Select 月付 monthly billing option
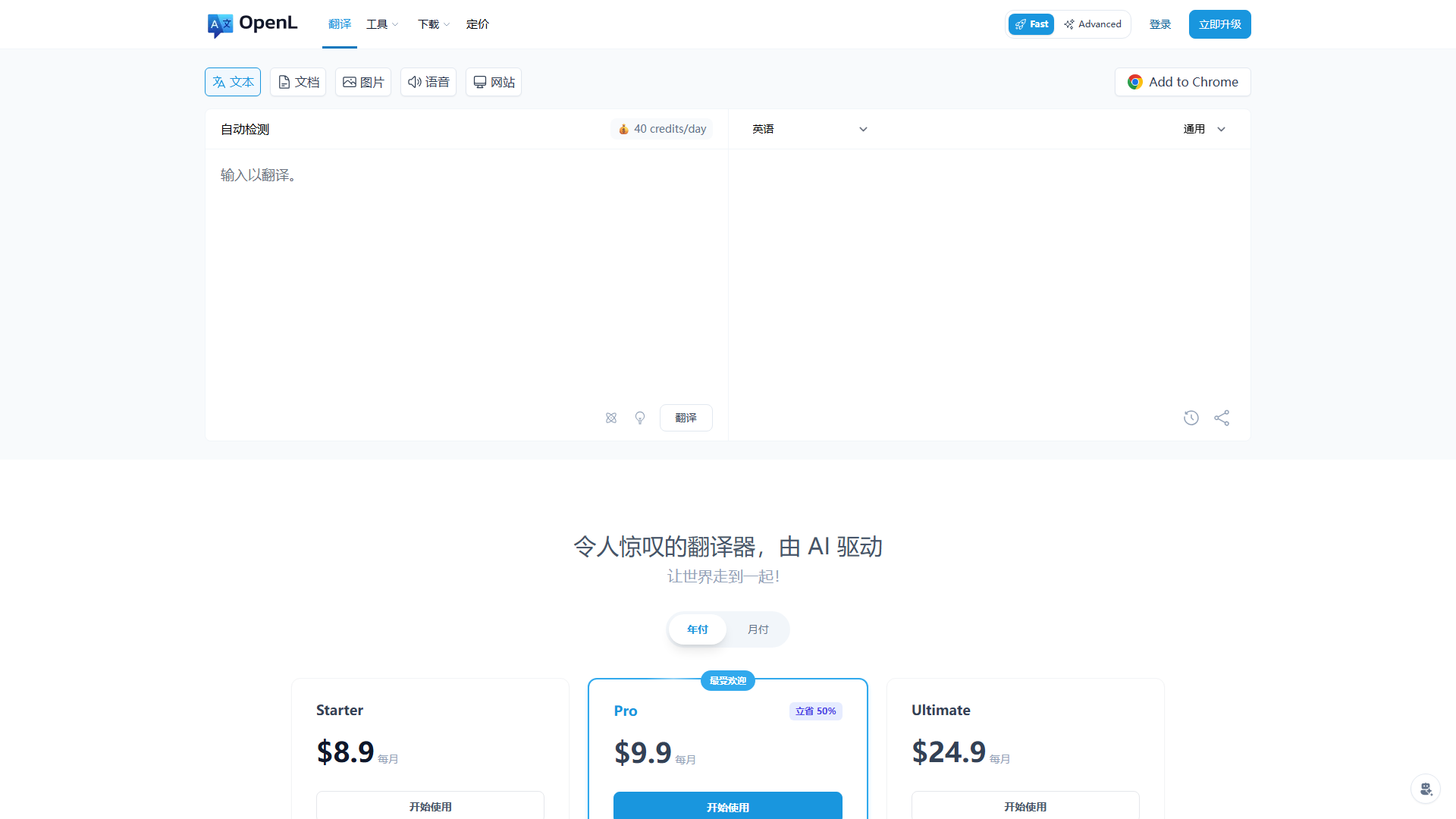This screenshot has height=819, width=1456. click(758, 629)
